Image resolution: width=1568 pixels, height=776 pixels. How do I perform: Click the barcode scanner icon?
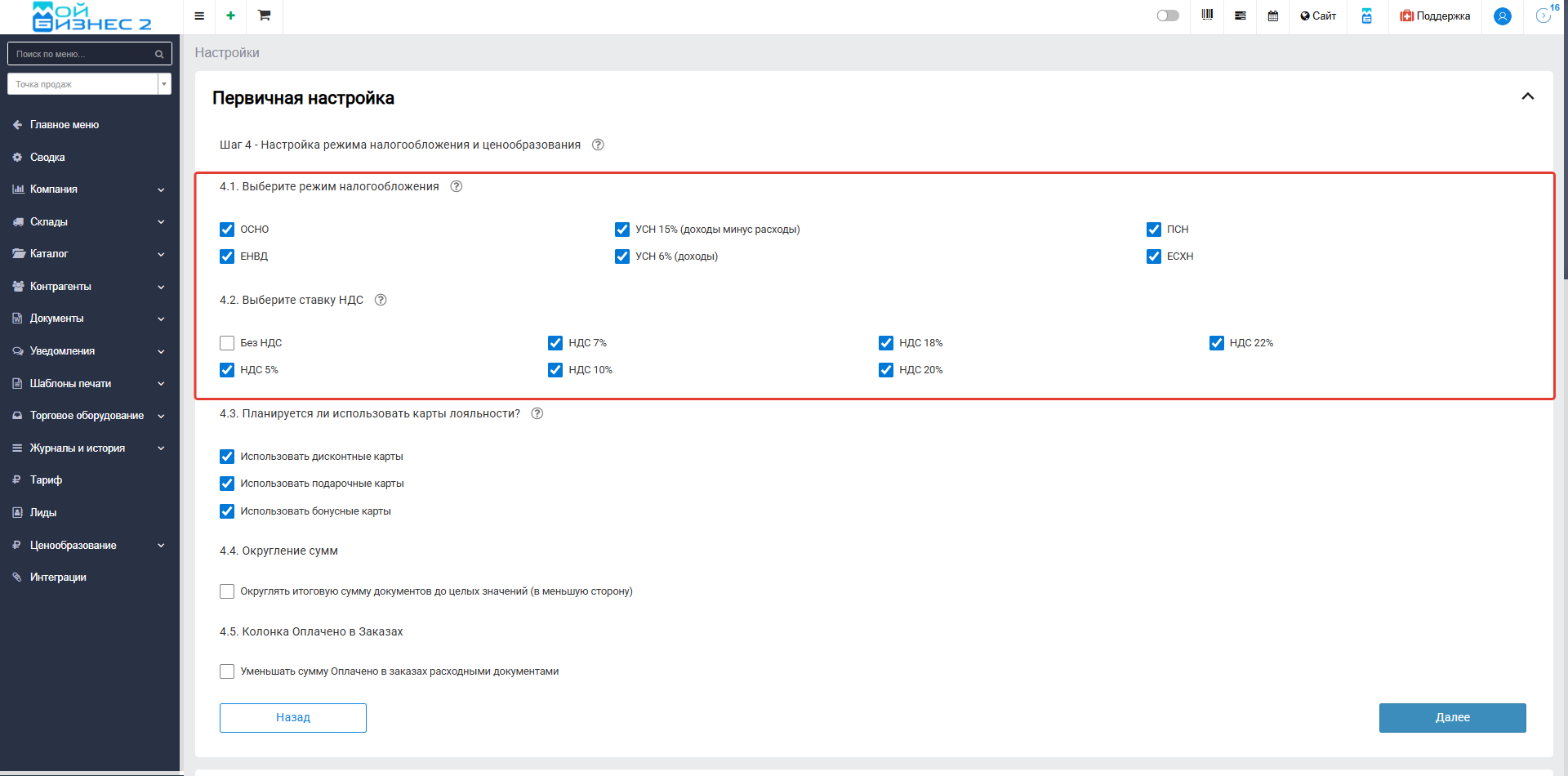pyautogui.click(x=1207, y=16)
